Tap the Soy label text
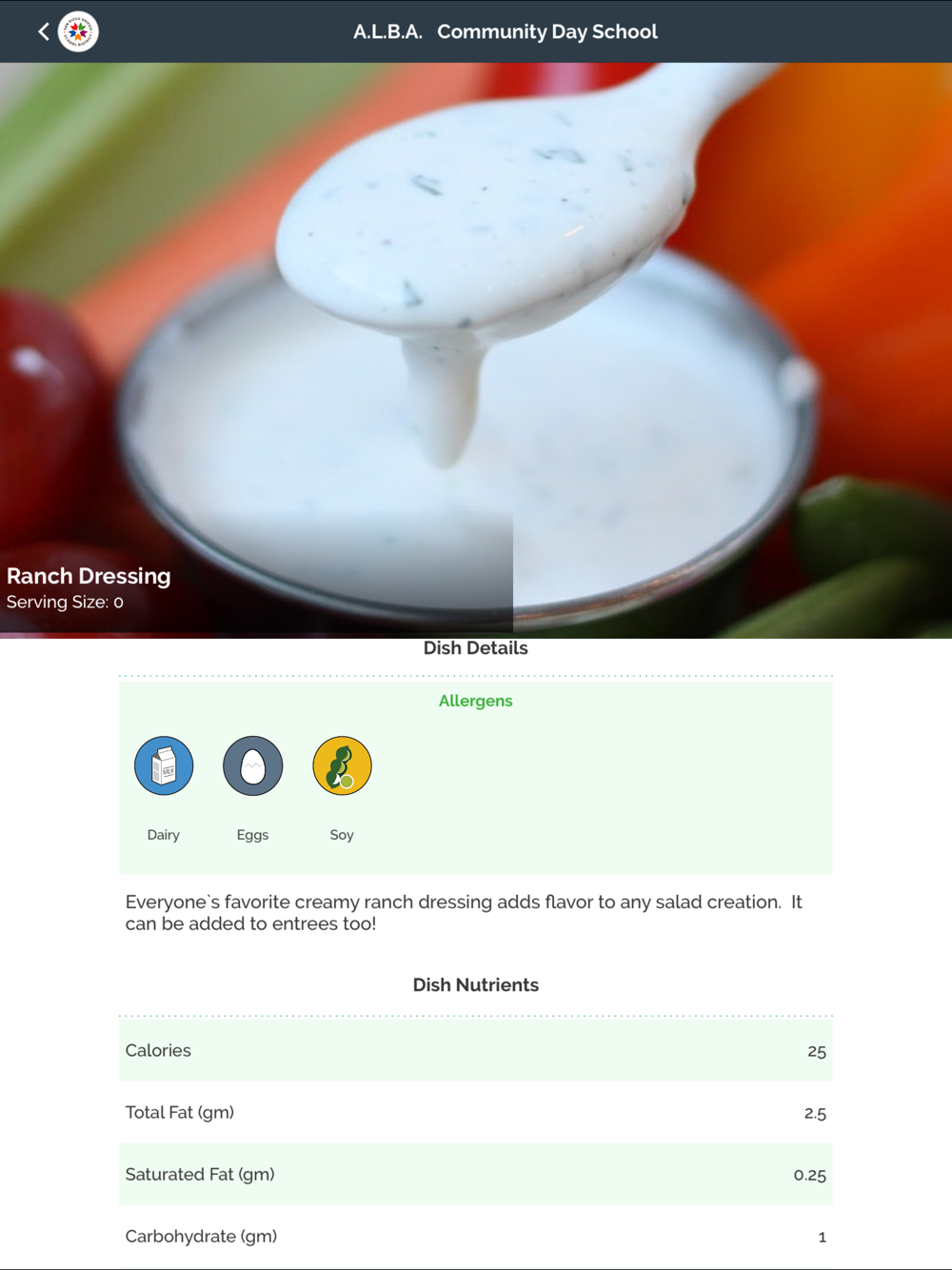 point(342,835)
